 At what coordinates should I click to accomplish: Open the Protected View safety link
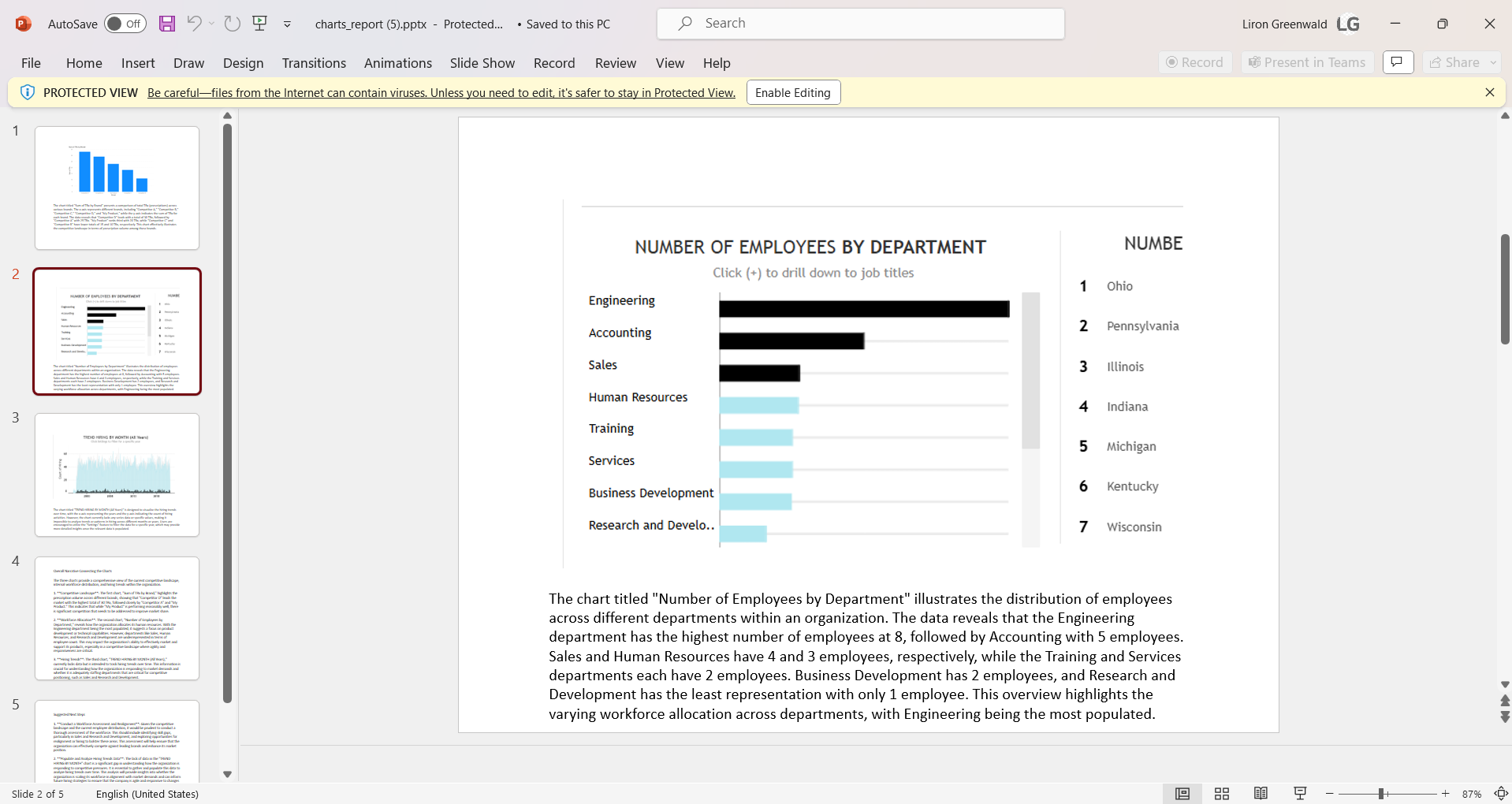click(x=440, y=92)
